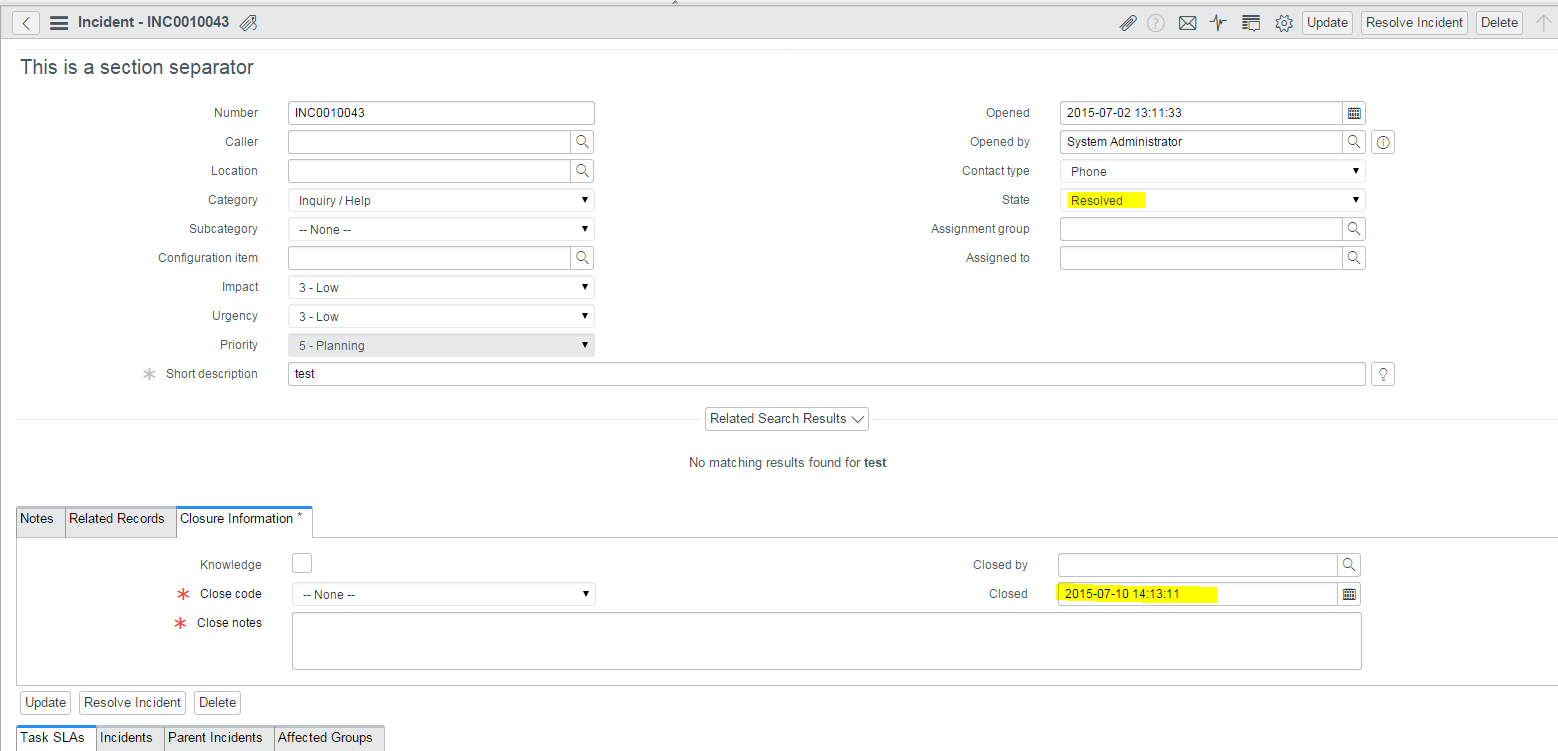Open the lookup search for Closed by
1558x751 pixels.
(1349, 565)
